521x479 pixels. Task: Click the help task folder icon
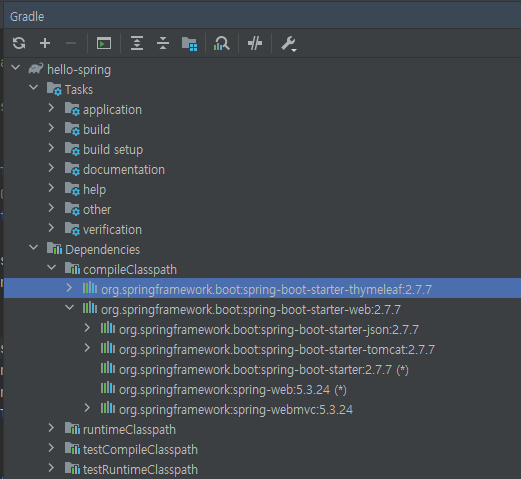point(72,189)
